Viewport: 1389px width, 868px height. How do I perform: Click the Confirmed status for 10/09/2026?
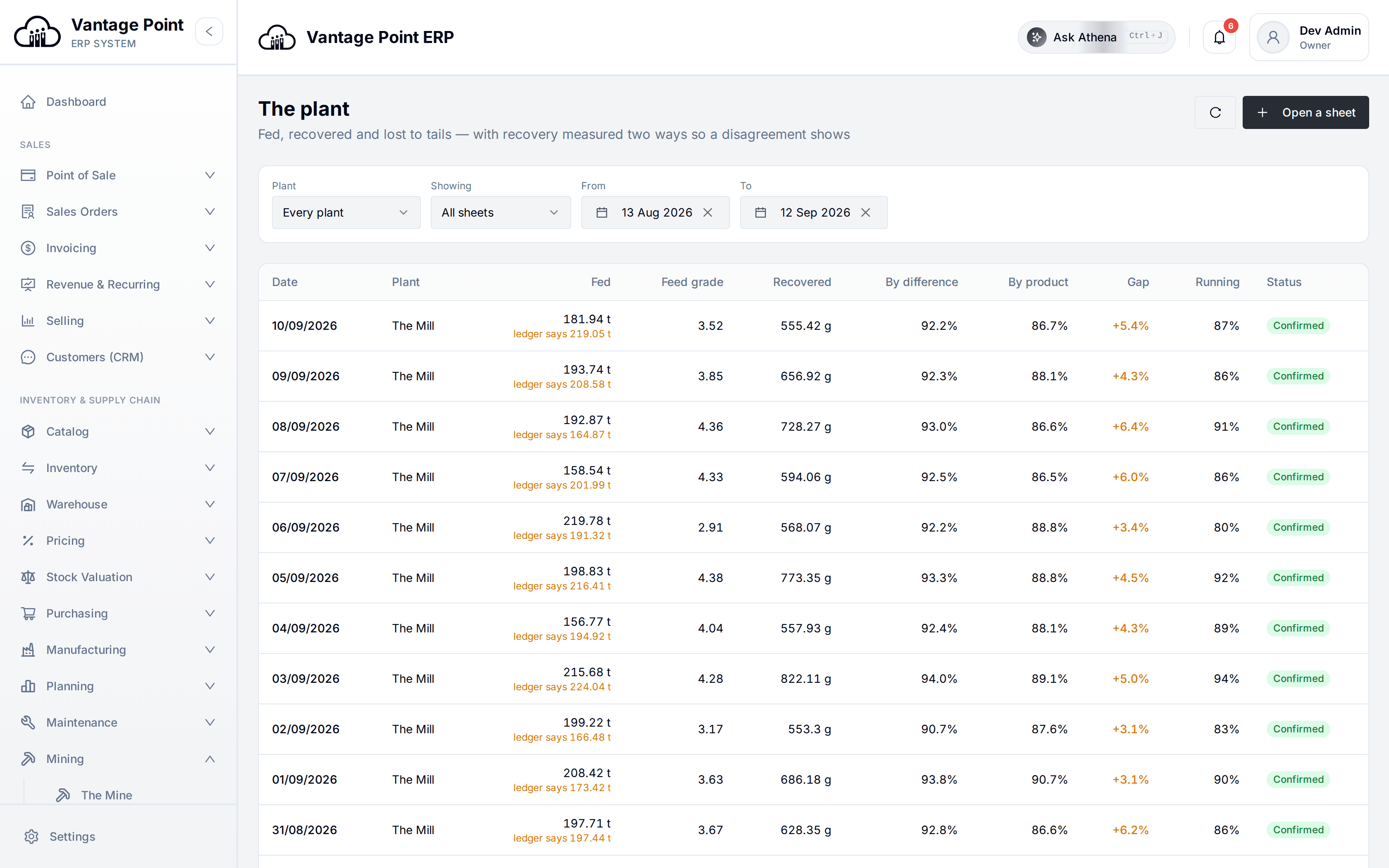pos(1298,326)
